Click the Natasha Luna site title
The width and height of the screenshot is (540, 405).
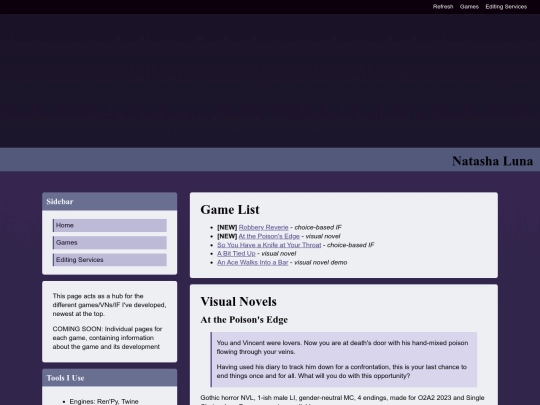coord(492,161)
